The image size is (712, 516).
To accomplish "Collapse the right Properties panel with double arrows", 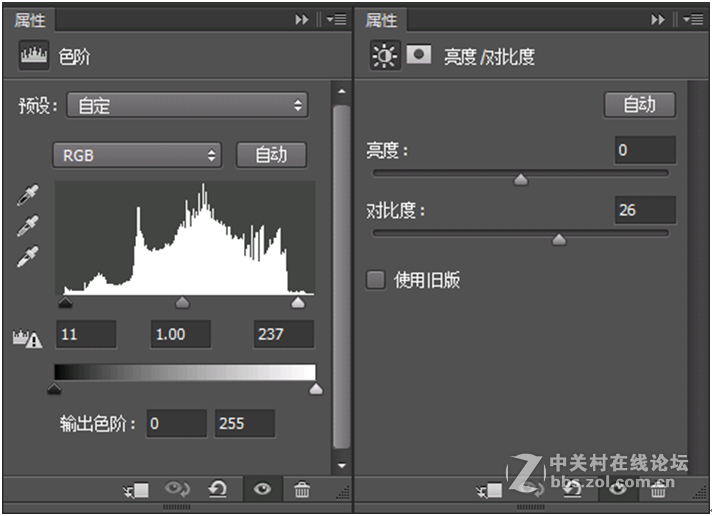I will (658, 20).
